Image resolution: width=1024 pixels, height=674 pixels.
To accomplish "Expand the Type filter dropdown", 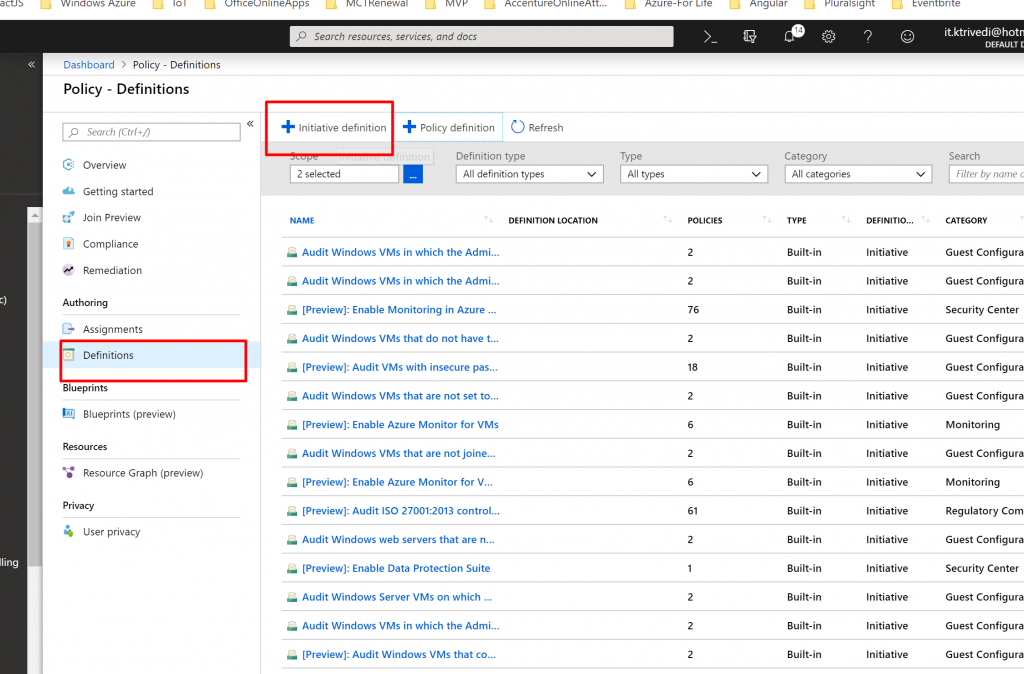I will tap(693, 174).
